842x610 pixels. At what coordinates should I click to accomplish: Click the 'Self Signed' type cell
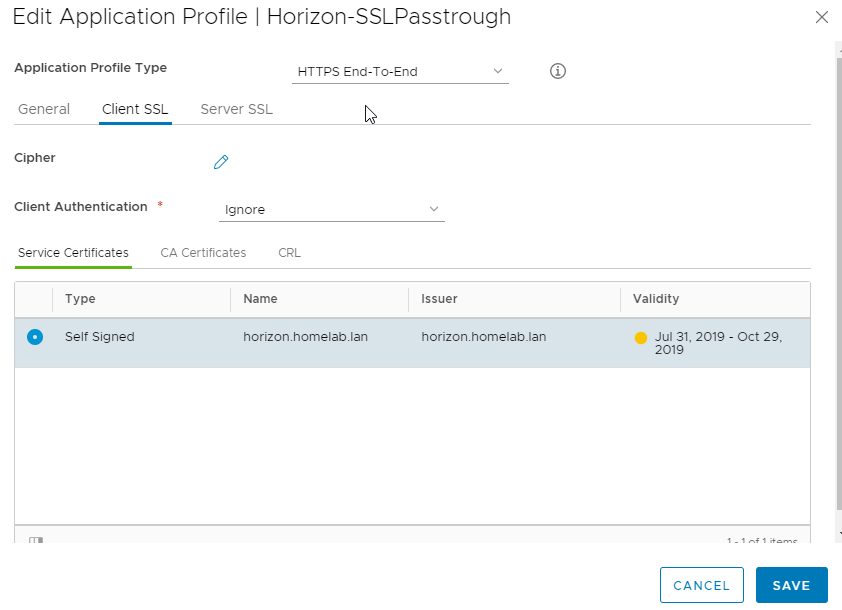pos(99,337)
